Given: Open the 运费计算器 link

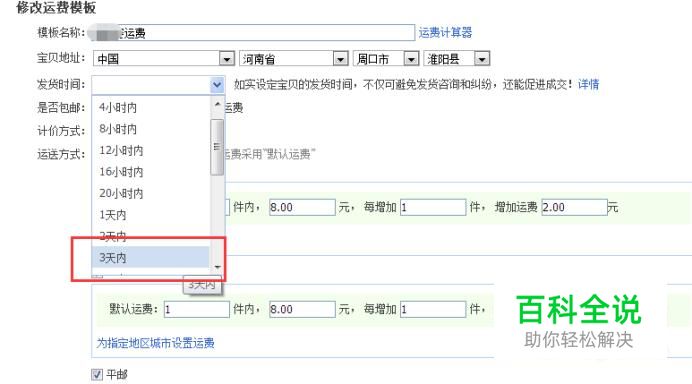Looking at the screenshot, I should [x=445, y=32].
